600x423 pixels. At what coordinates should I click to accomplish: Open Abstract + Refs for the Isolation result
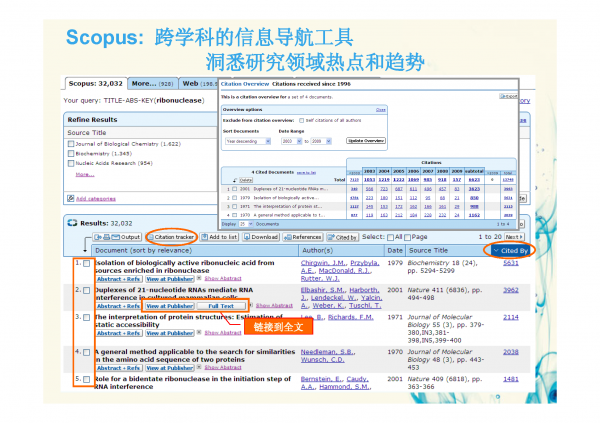click(119, 279)
